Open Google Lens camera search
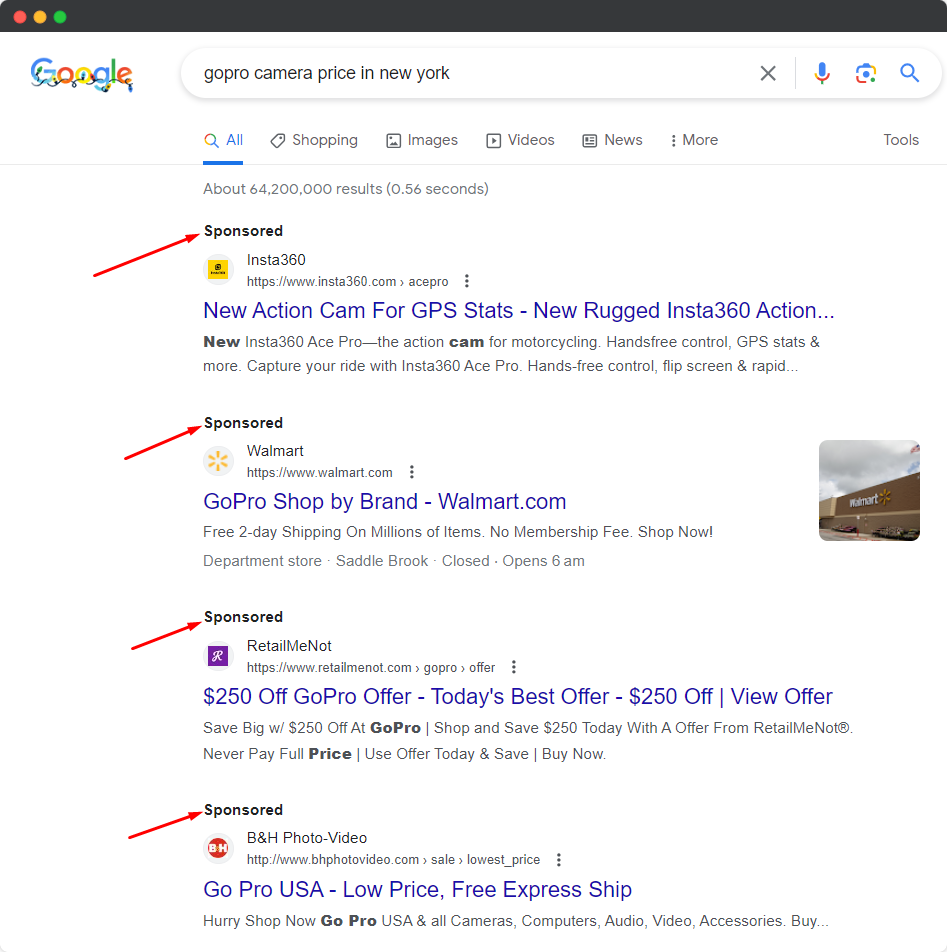Image resolution: width=947 pixels, height=952 pixels. click(x=866, y=73)
